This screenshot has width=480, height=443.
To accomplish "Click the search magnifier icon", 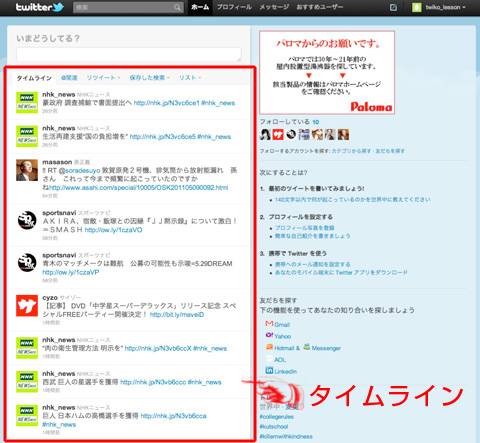I will click(177, 7).
